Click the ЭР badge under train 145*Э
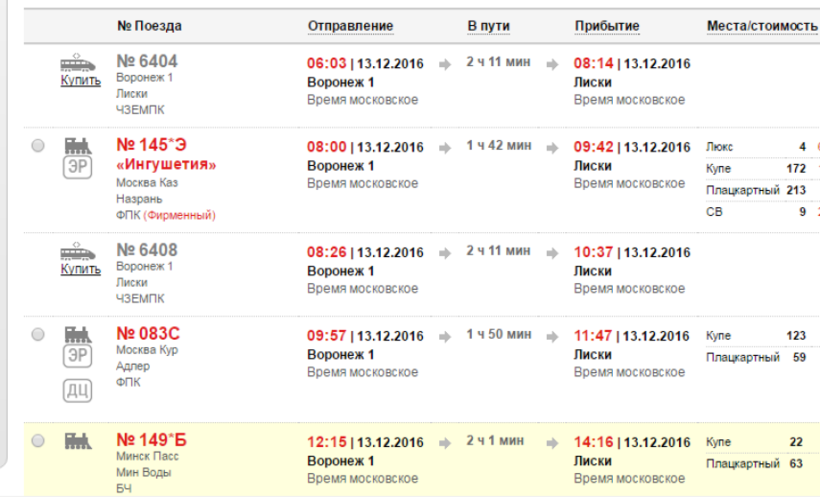 pyautogui.click(x=77, y=167)
